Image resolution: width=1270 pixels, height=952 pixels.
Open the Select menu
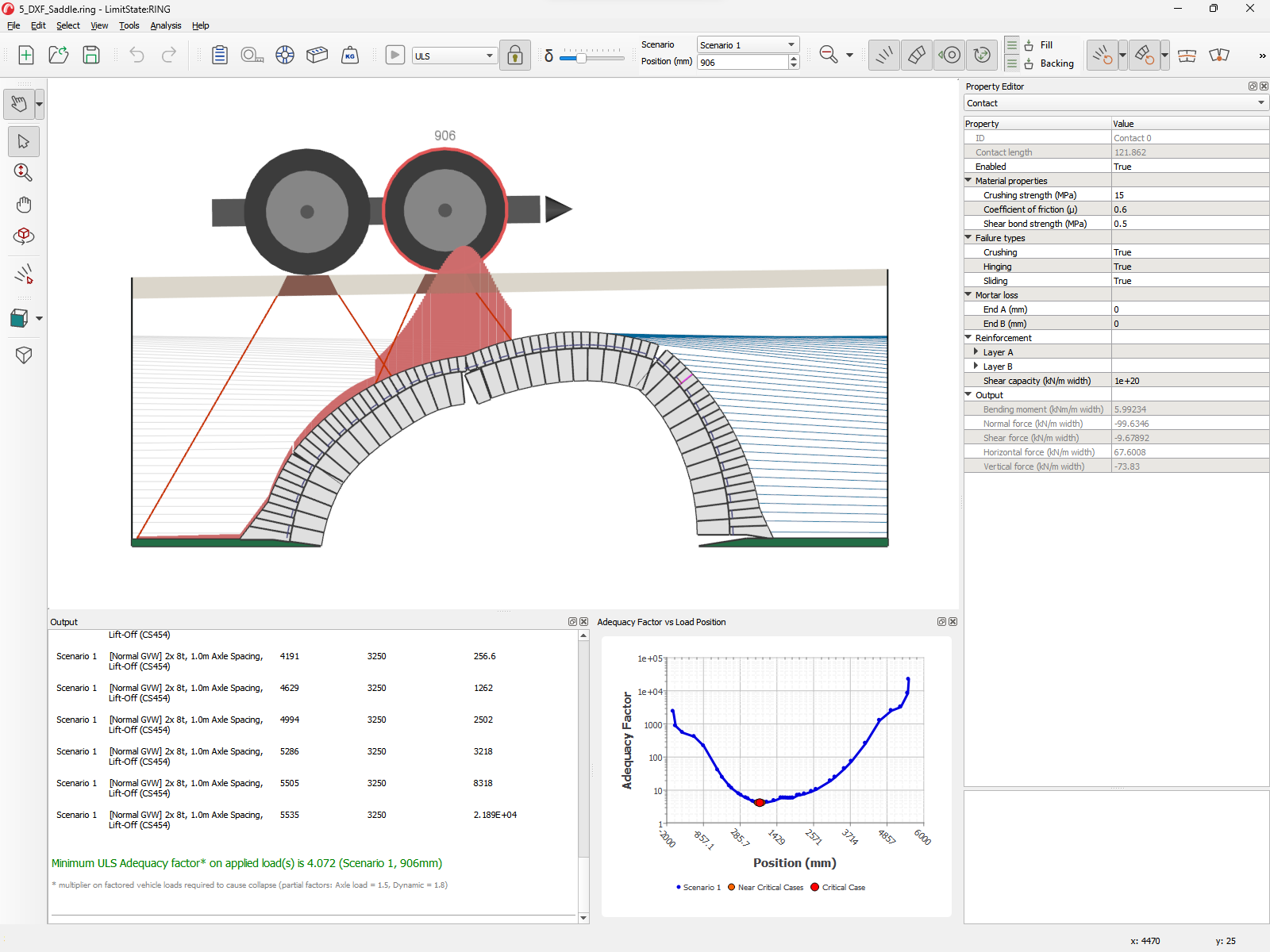pyautogui.click(x=68, y=25)
